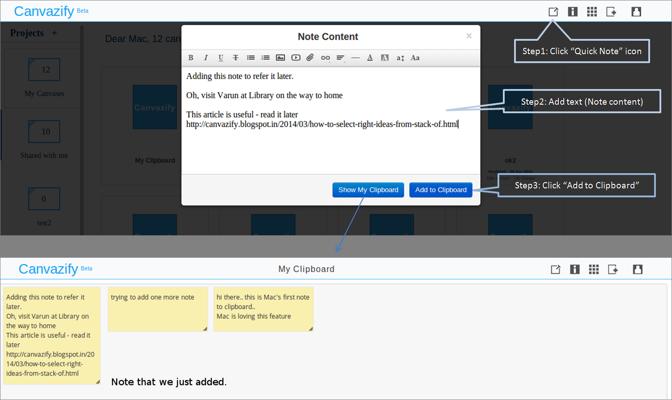Insert image into the note

[x=280, y=57]
